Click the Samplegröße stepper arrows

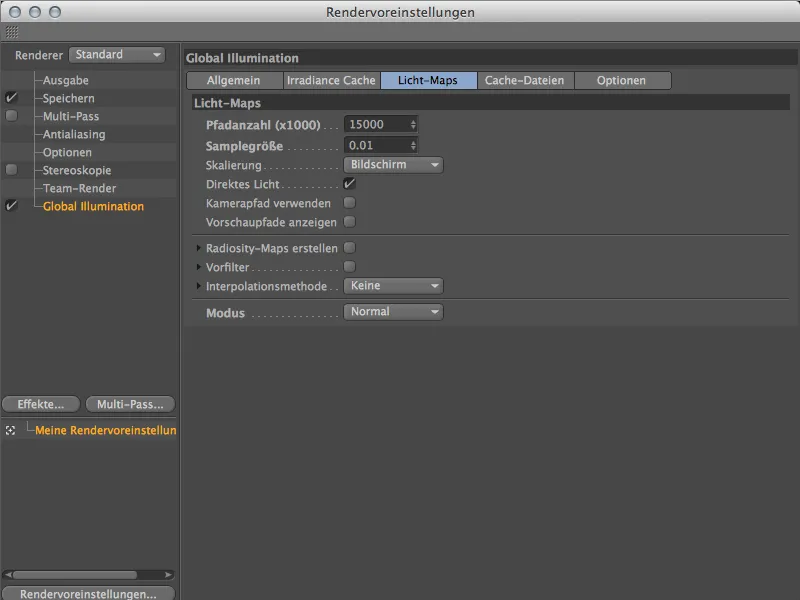click(x=413, y=145)
